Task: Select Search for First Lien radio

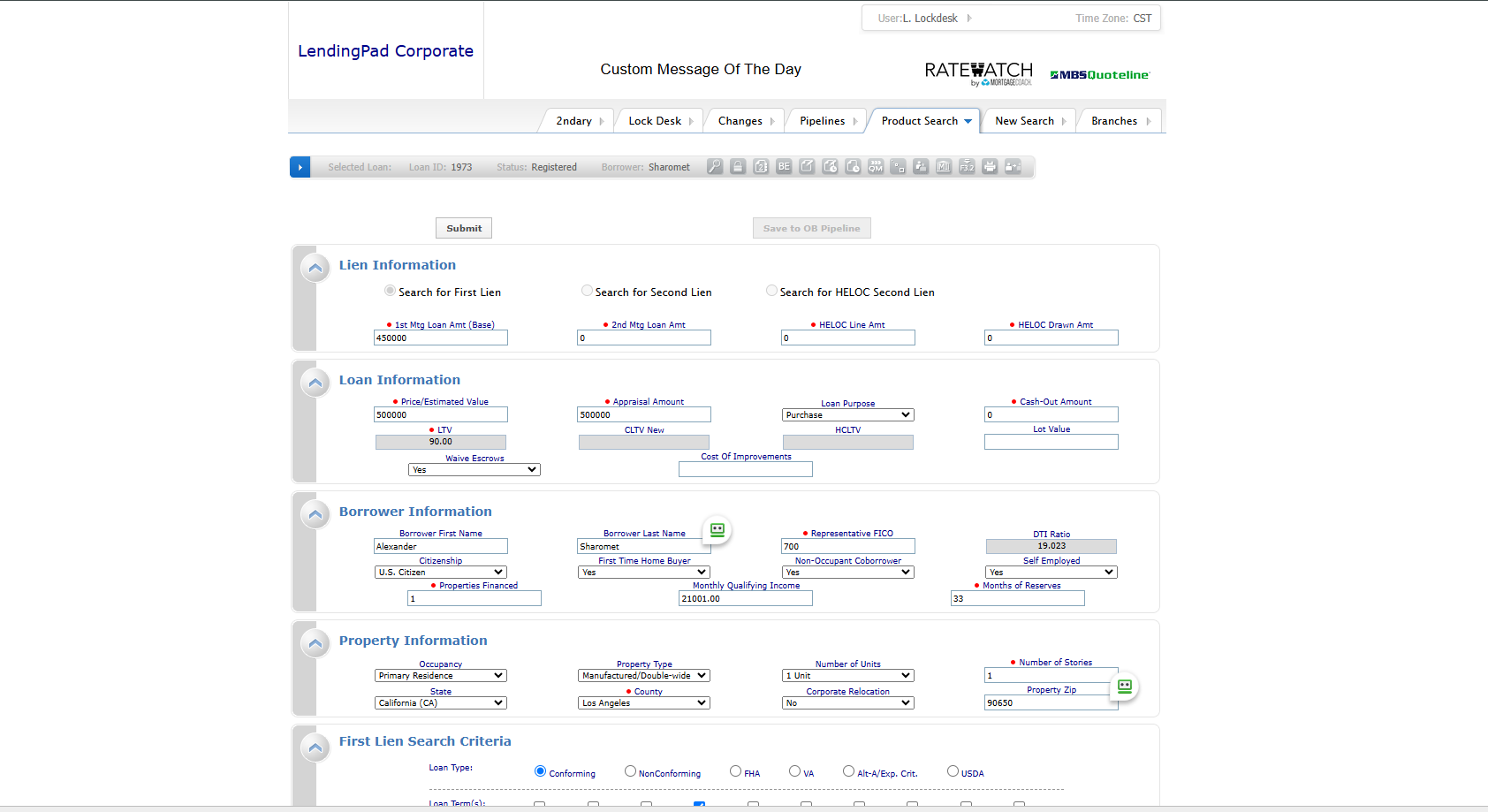Action: tap(390, 291)
